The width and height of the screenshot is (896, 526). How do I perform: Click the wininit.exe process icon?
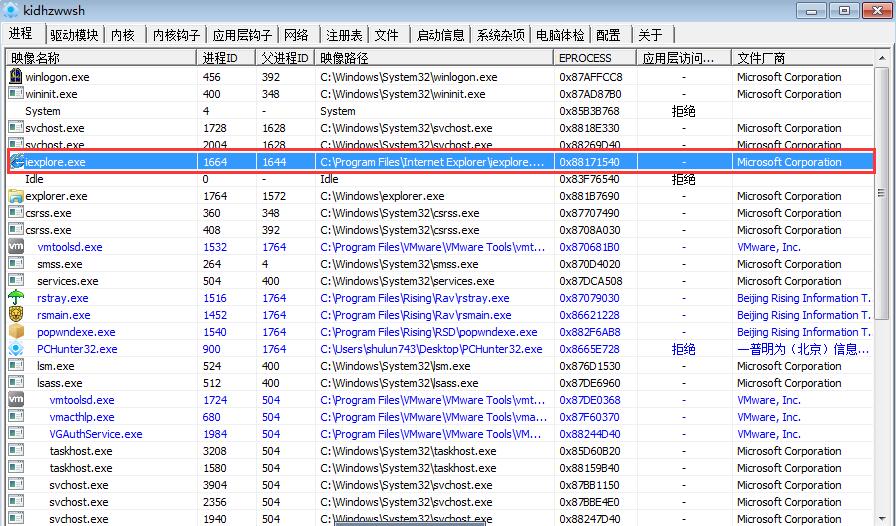(16, 93)
